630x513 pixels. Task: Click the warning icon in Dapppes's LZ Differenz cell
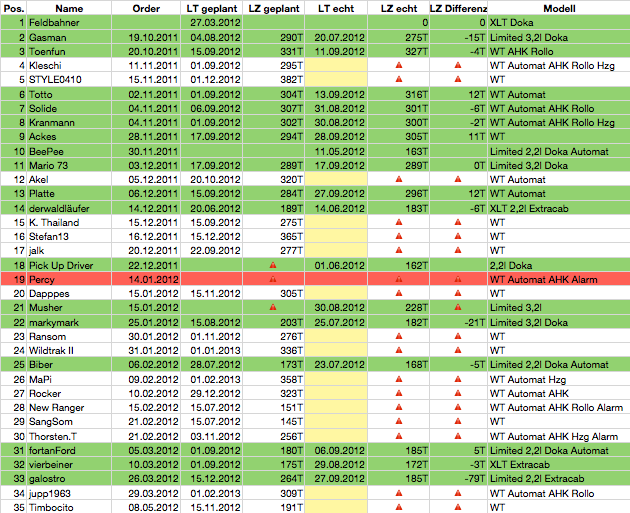pyautogui.click(x=458, y=293)
